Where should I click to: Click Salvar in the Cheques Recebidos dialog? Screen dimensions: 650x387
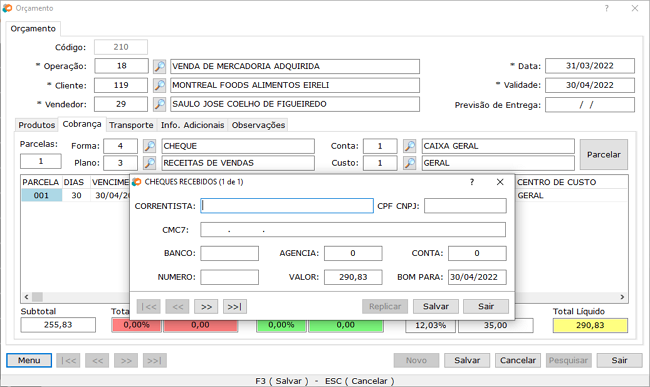point(436,307)
